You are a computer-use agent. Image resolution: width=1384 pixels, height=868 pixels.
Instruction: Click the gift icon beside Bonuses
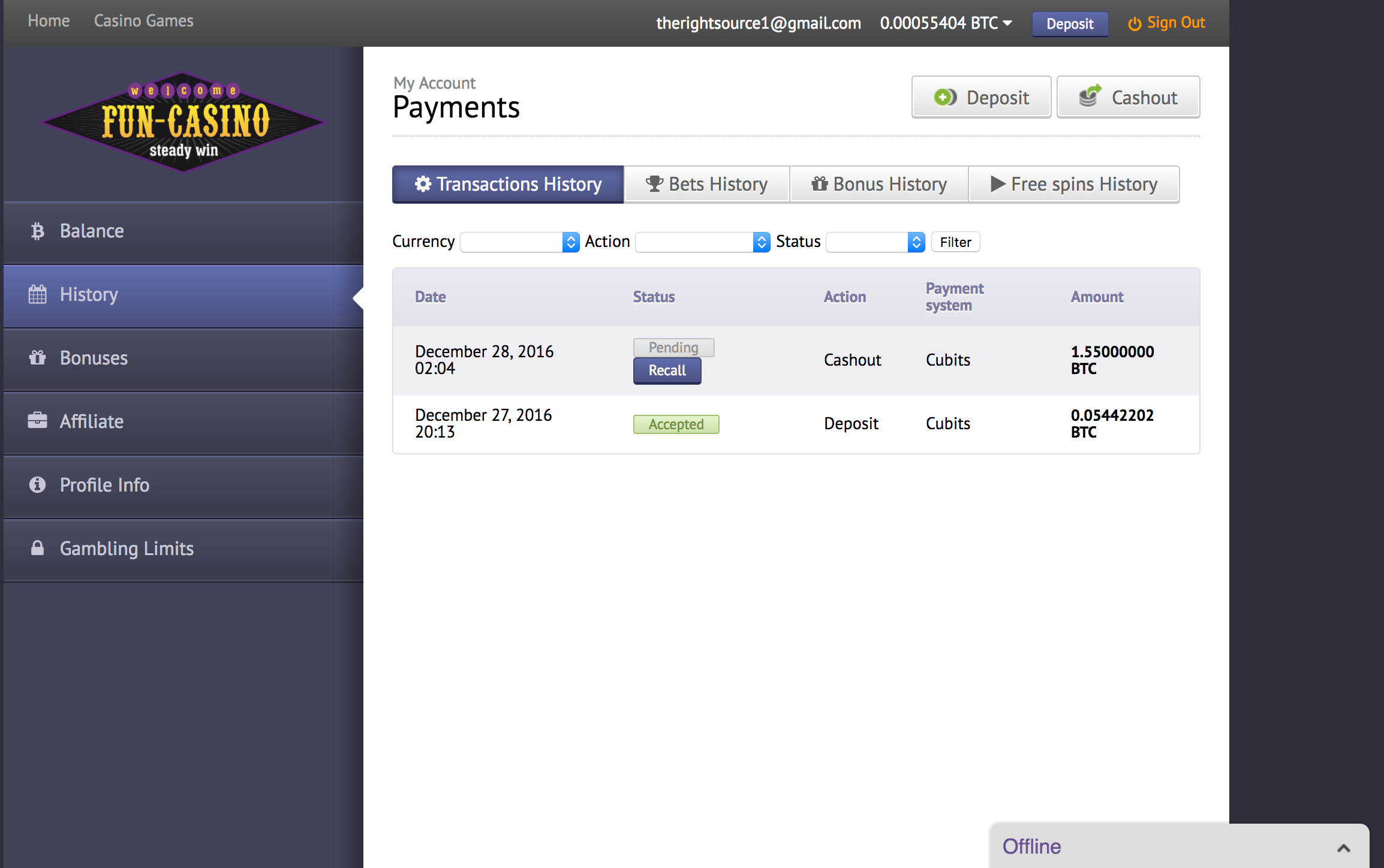(x=37, y=358)
